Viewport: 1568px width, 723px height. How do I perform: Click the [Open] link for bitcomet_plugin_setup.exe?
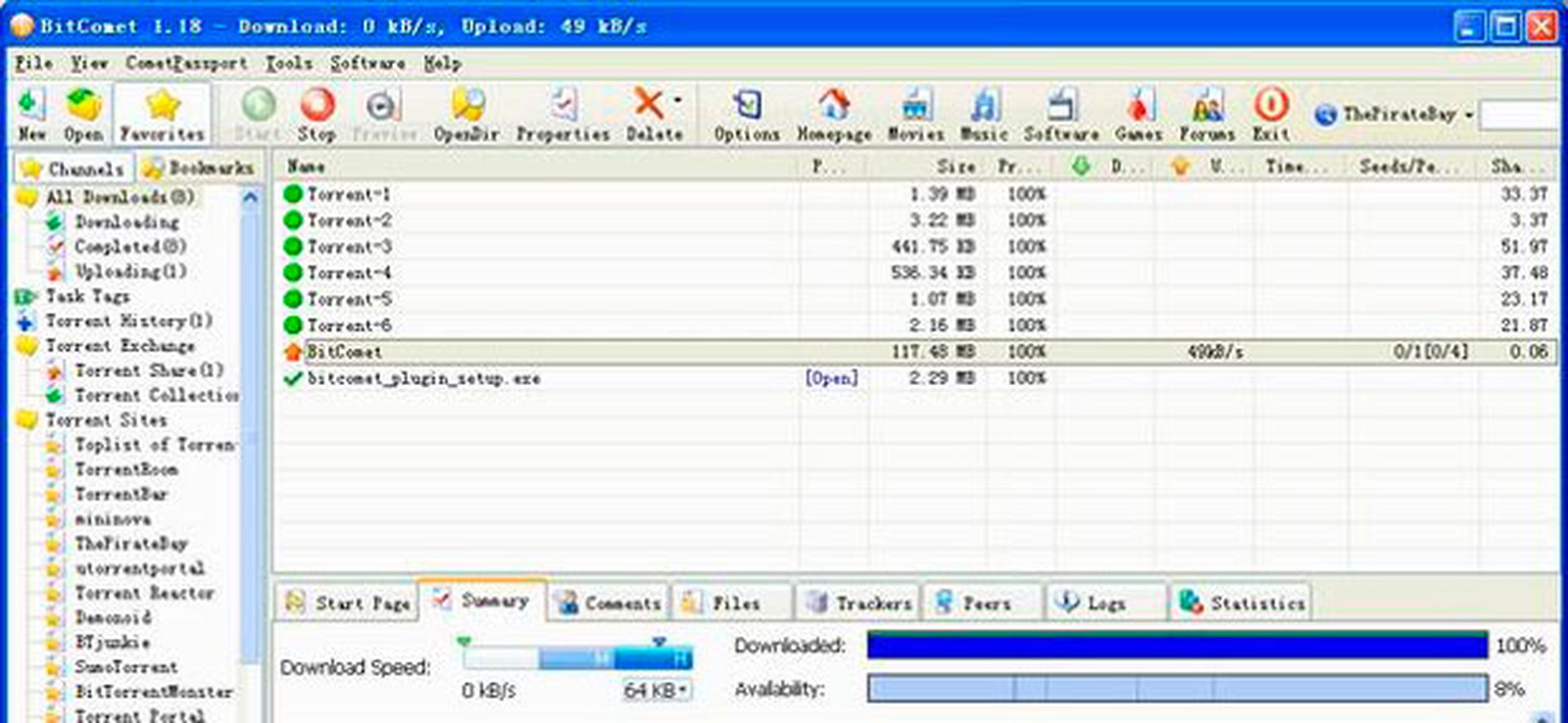coord(831,378)
